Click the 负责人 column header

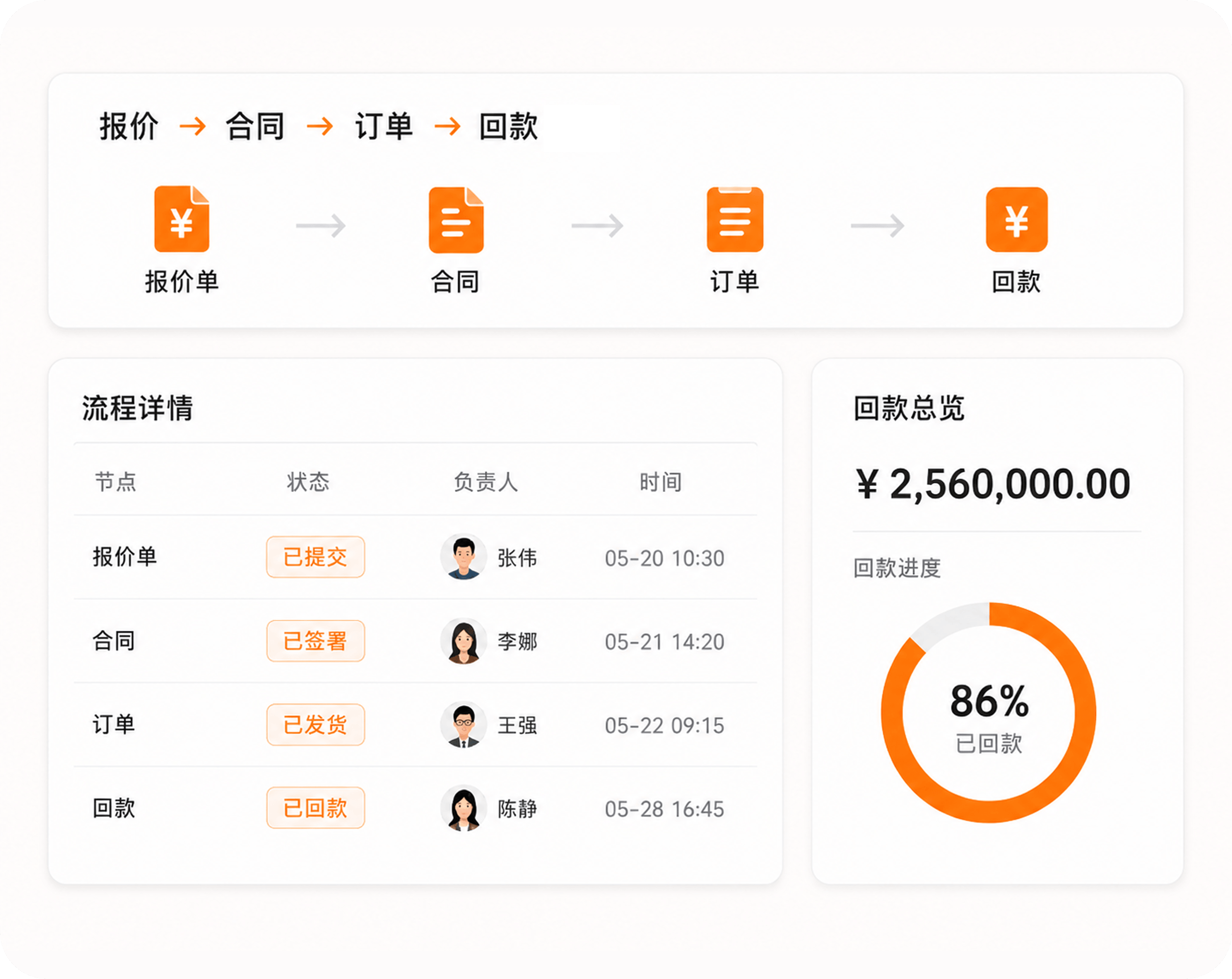point(486,482)
